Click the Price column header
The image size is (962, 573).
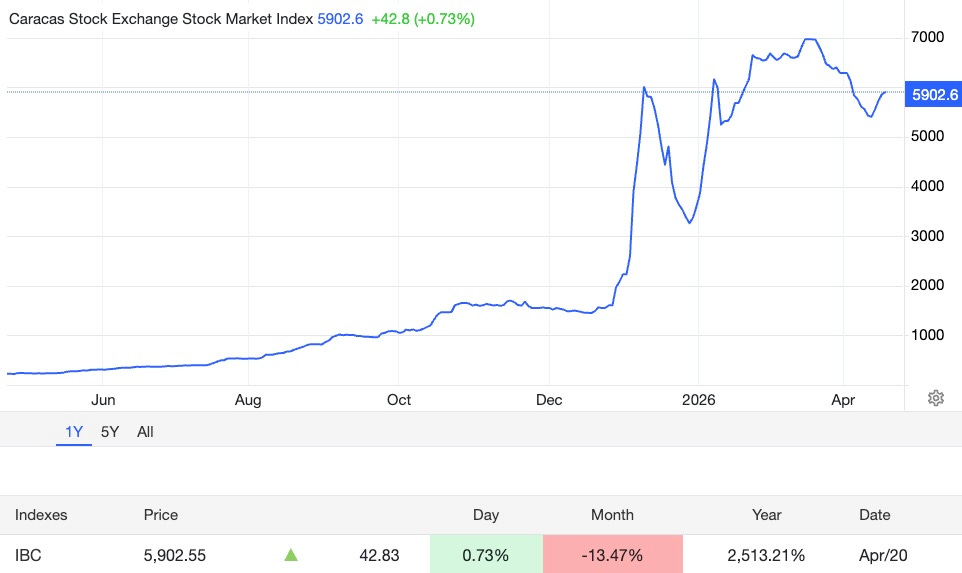pyautogui.click(x=161, y=515)
